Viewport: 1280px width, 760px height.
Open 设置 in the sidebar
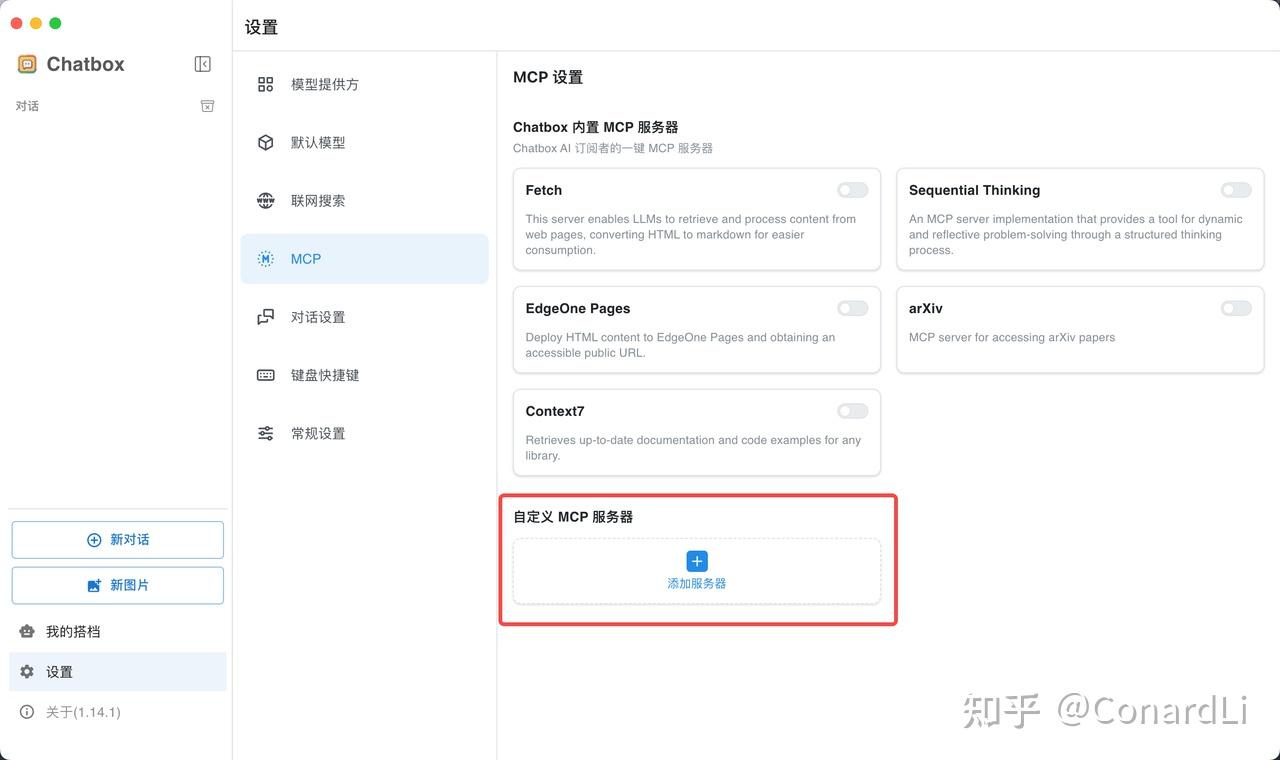point(118,672)
